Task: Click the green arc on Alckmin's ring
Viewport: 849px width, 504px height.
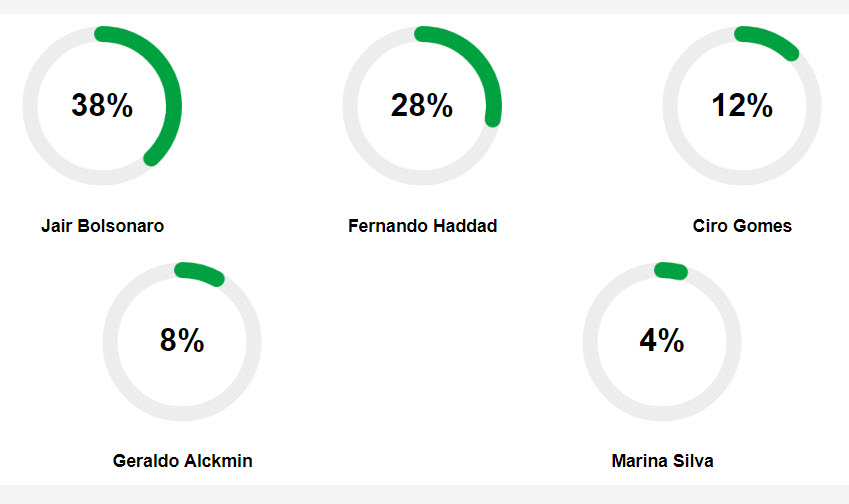Action: [x=200, y=272]
